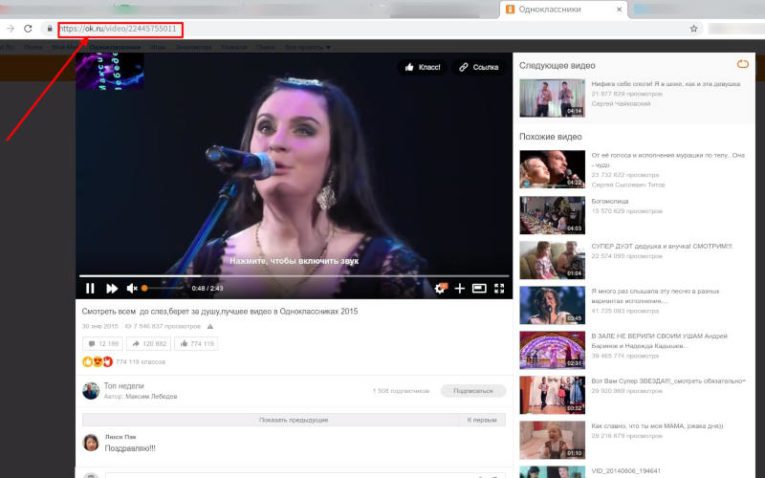Open the 'СУПЕР ДУЭТ дедушка и внучка' title
Viewport: 765px width, 478px height.
pyautogui.click(x=662, y=246)
